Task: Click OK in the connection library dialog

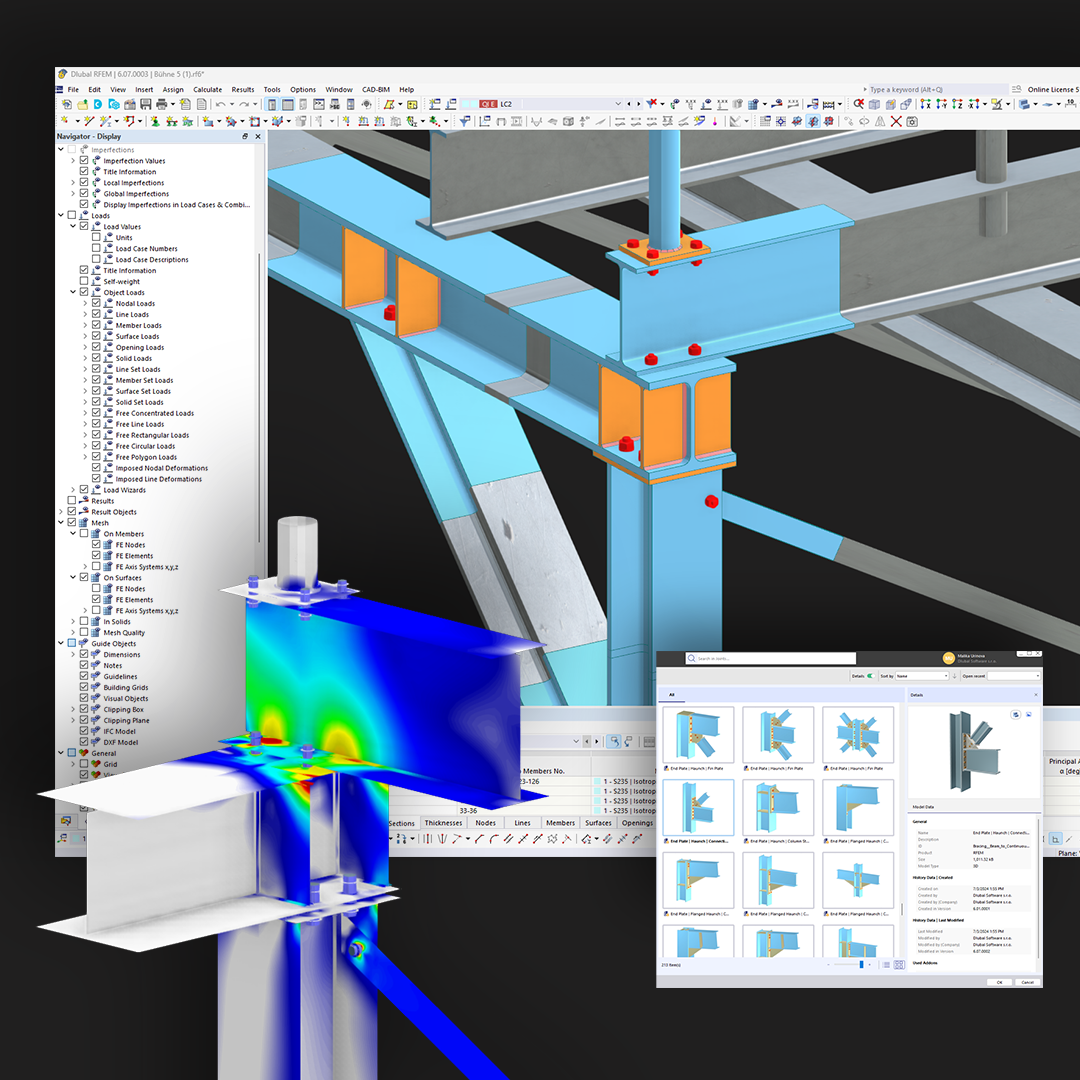Action: 999,982
